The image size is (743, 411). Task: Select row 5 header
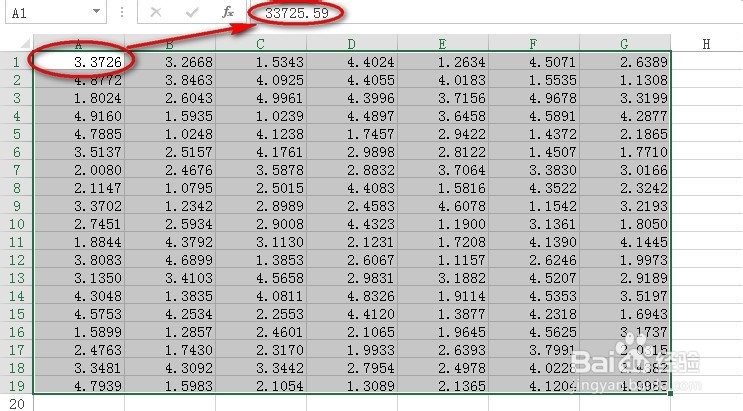point(17,134)
